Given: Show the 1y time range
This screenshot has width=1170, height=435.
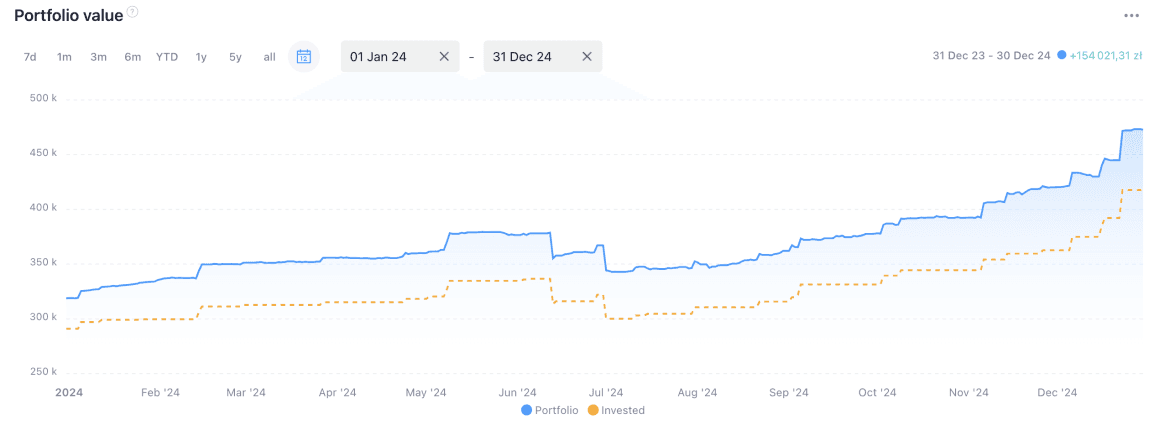Looking at the screenshot, I should click(x=201, y=57).
